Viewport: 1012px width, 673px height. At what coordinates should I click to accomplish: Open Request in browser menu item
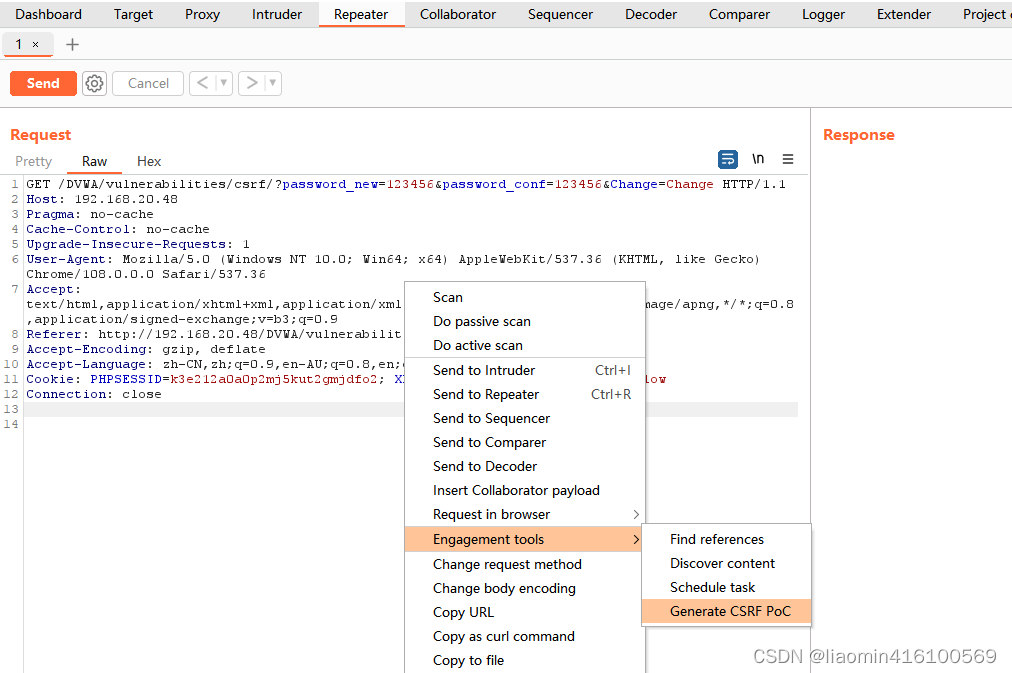point(525,514)
